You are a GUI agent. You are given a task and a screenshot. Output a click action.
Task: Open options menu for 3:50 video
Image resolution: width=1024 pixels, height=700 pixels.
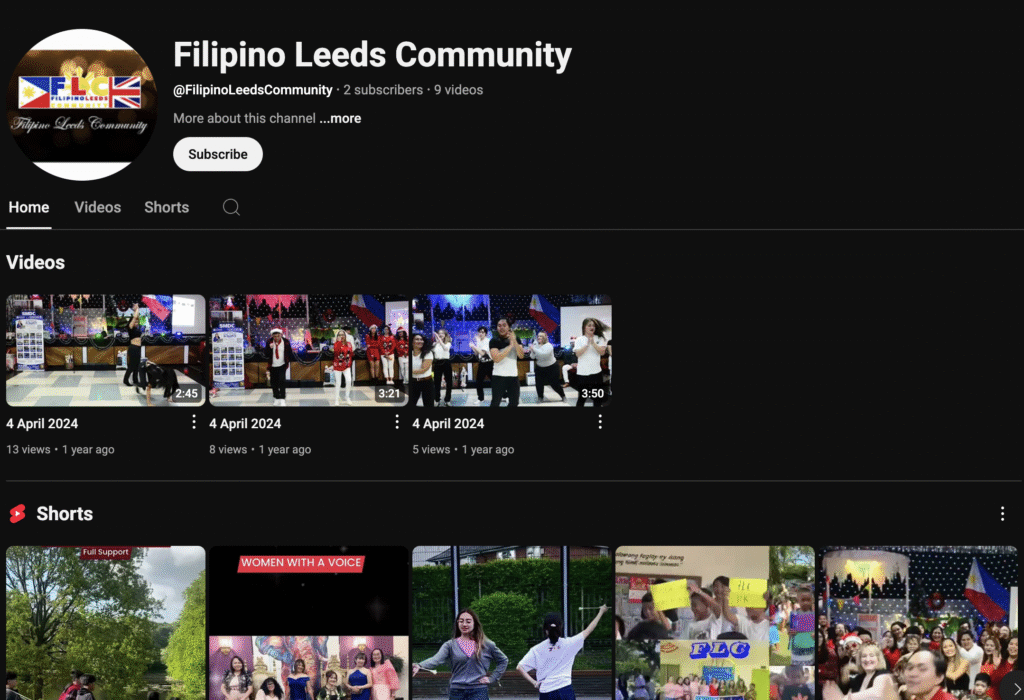[x=600, y=422]
